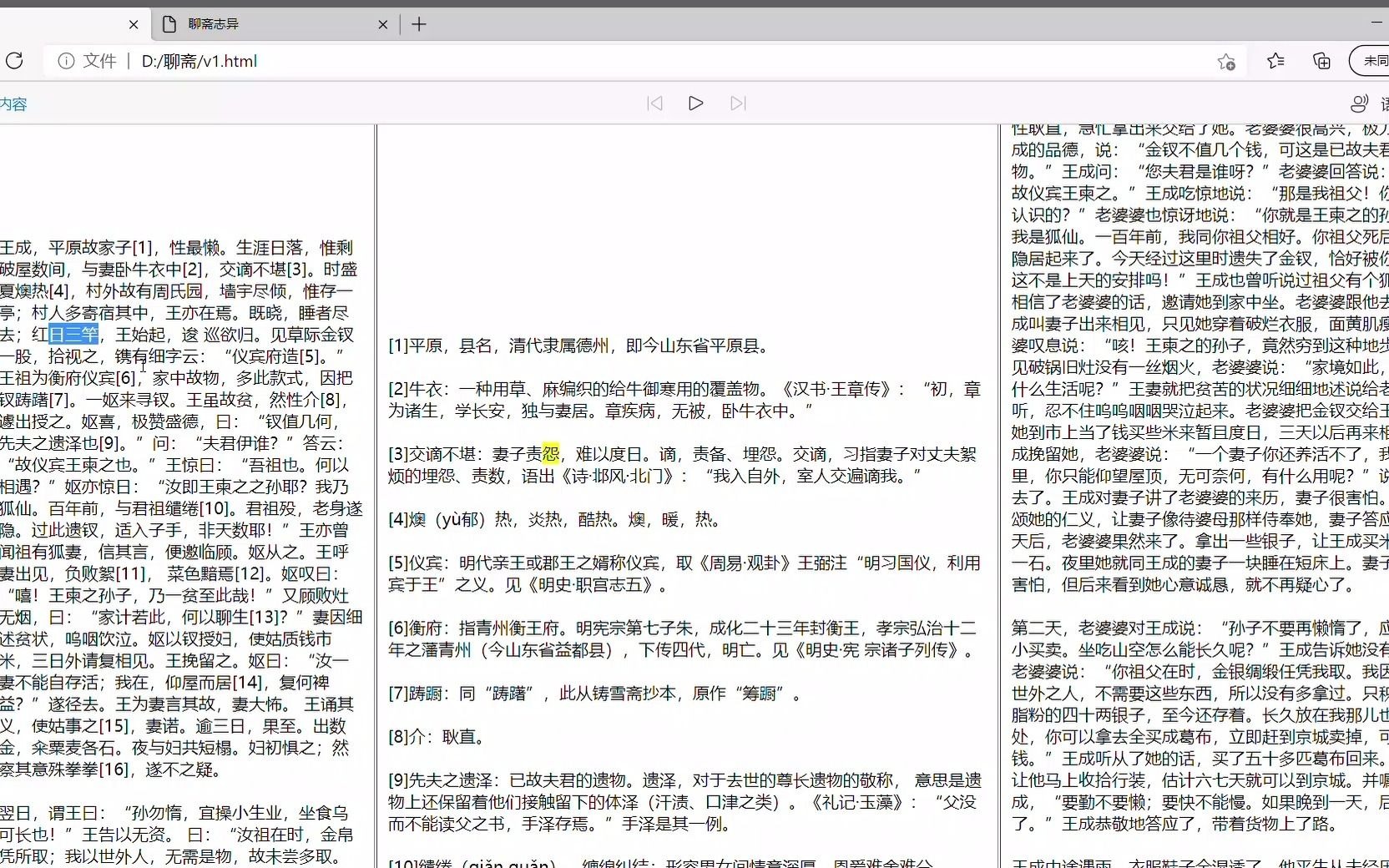Click the browser refresh button

click(14, 61)
